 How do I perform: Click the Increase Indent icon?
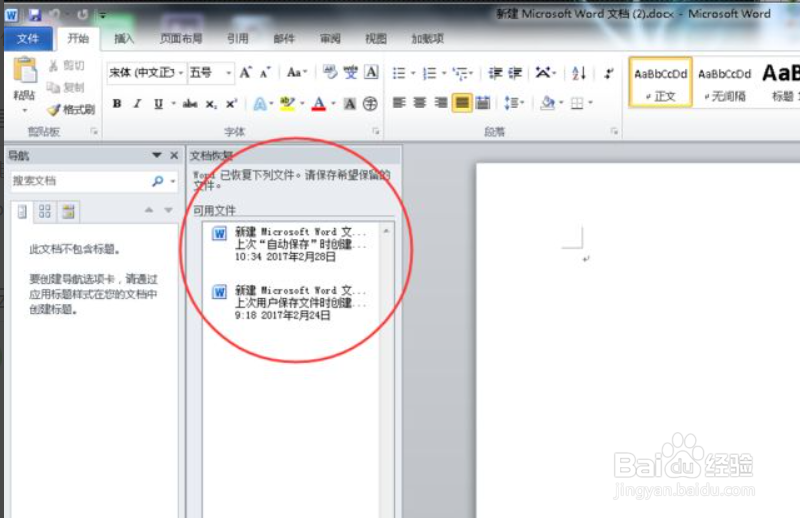515,73
